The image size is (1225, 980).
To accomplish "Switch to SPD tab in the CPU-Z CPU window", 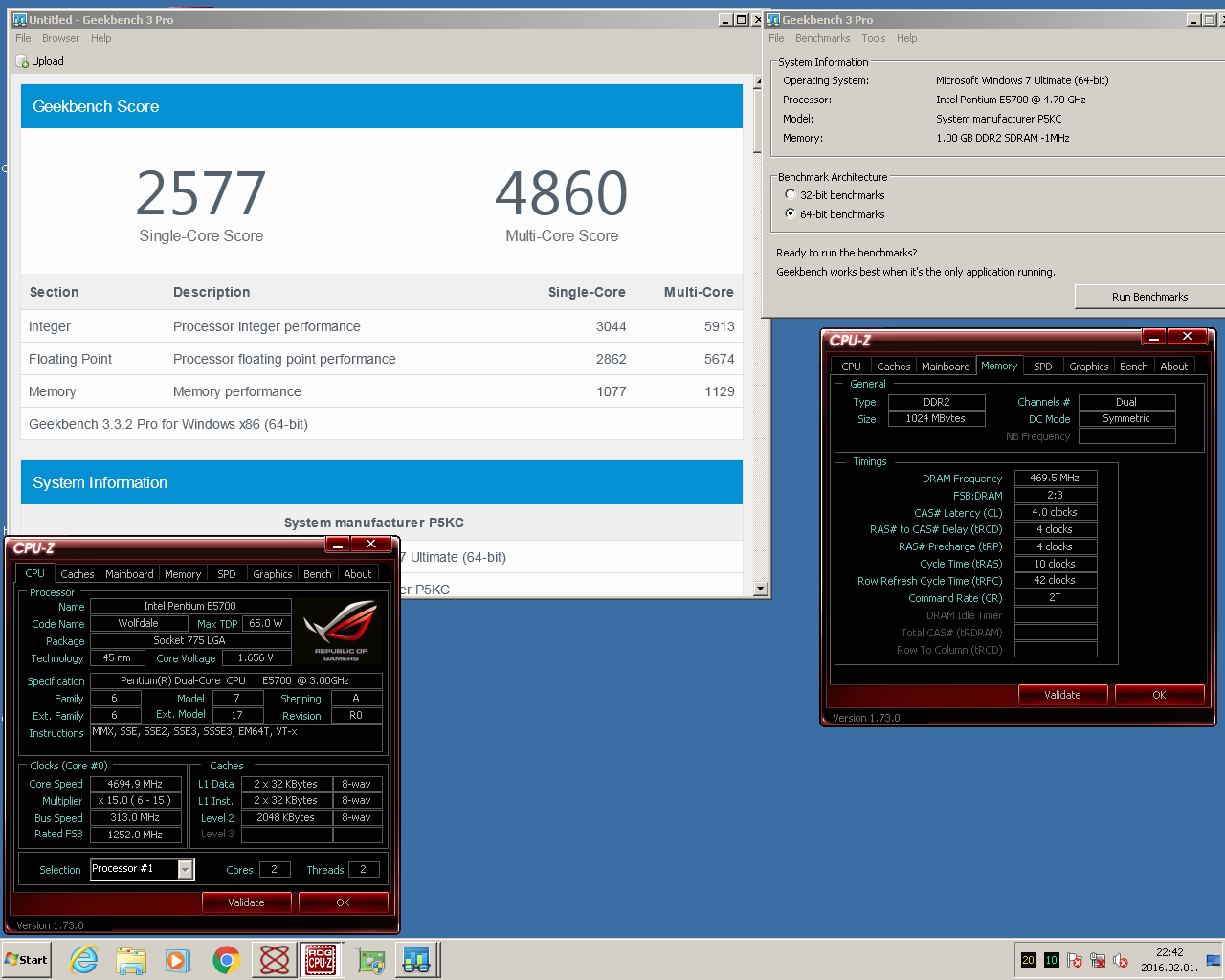I will [x=226, y=574].
